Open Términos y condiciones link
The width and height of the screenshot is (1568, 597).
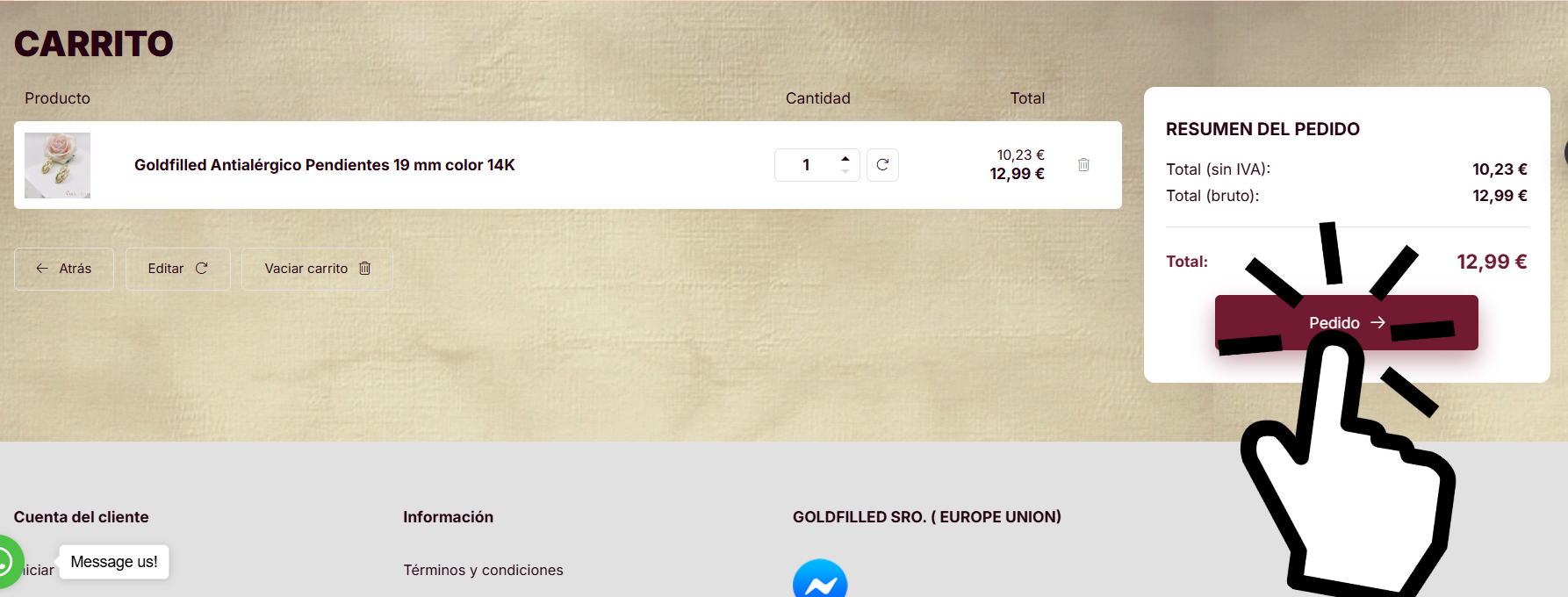pos(483,570)
